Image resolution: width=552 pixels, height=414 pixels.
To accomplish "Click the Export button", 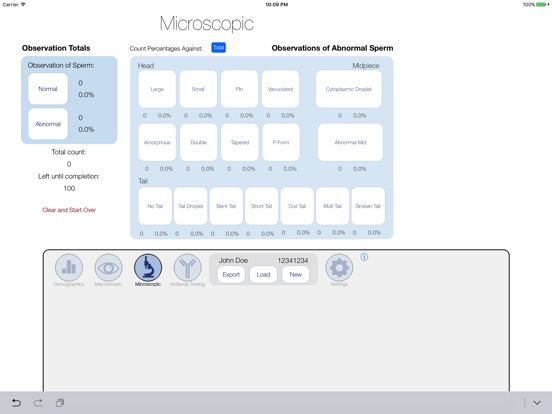I will tap(231, 275).
